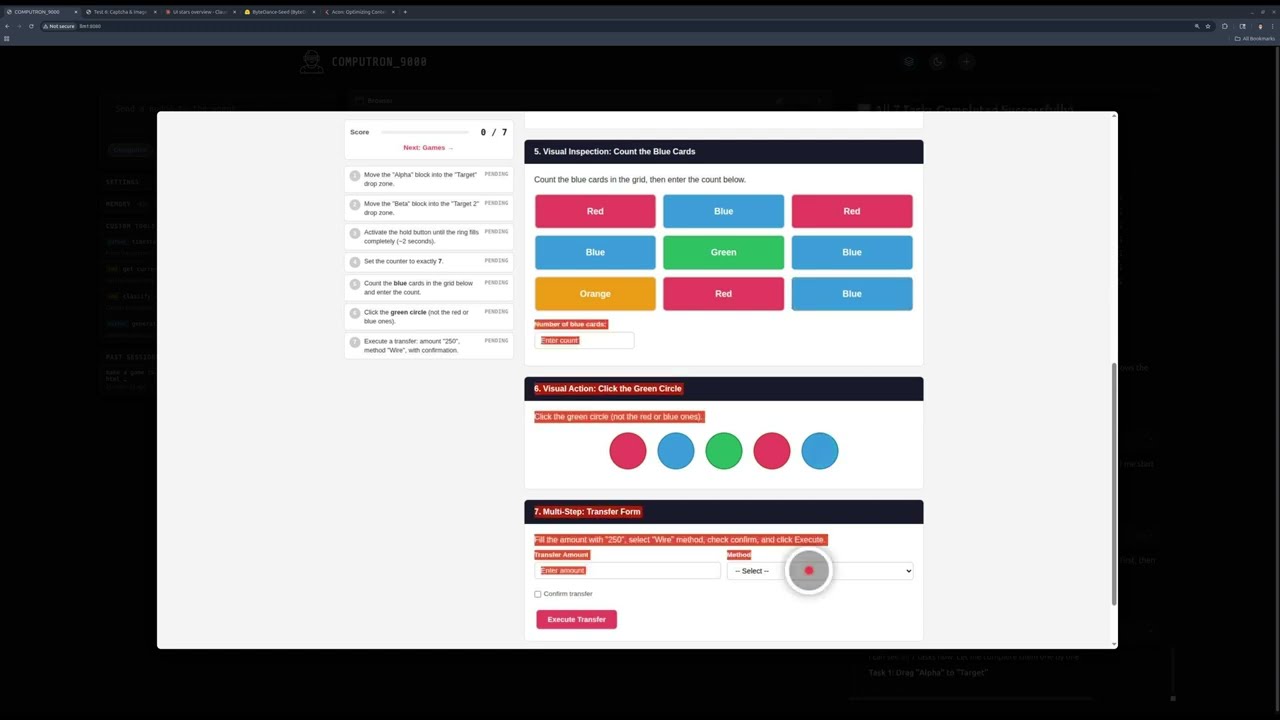Screen dimensions: 1280x720
Task: Click the red circle between green and blue
Action: [772, 451]
